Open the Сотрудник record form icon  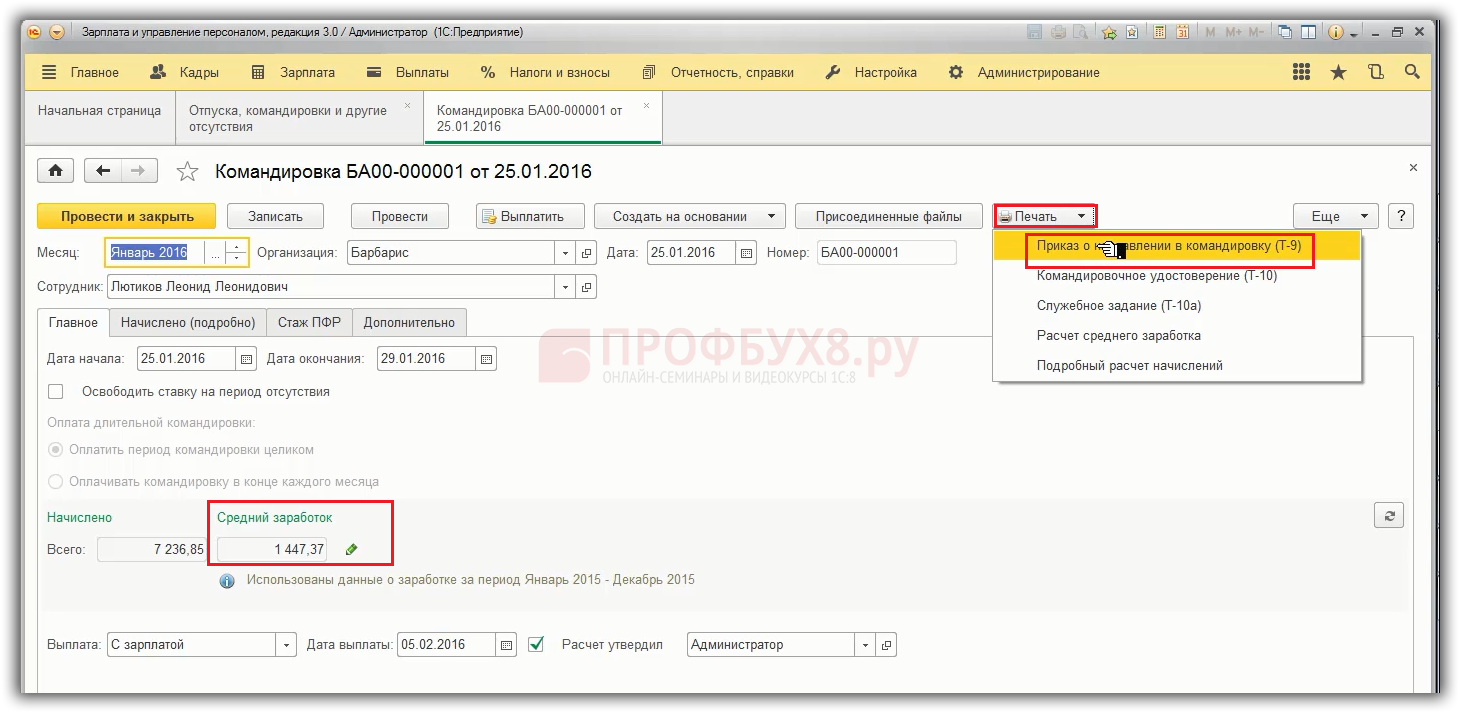(x=587, y=287)
